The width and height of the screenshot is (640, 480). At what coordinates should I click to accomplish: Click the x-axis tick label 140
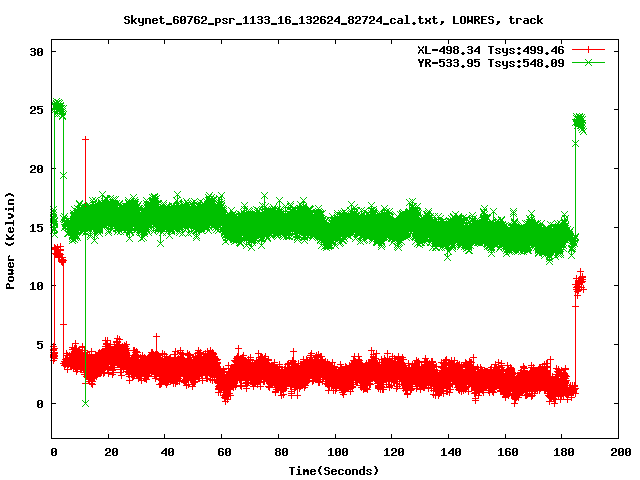pos(451,452)
